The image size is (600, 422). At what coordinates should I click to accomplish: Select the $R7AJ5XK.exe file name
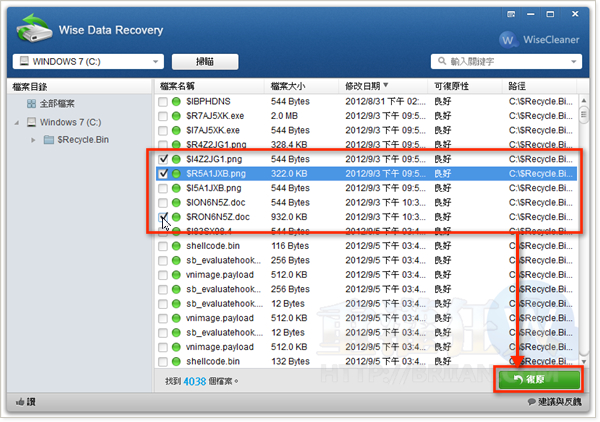(x=215, y=116)
